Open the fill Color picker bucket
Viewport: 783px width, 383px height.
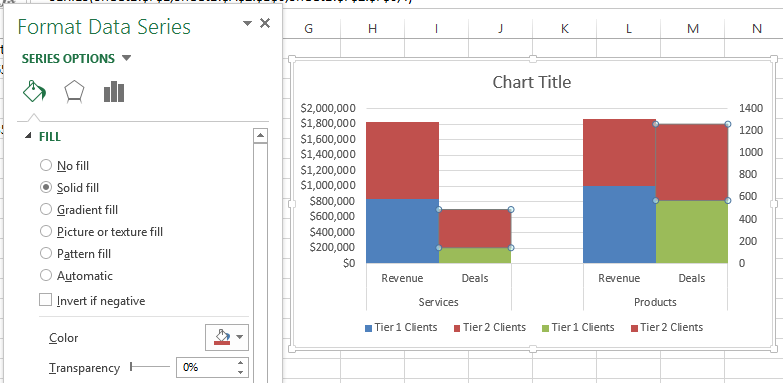[x=222, y=337]
